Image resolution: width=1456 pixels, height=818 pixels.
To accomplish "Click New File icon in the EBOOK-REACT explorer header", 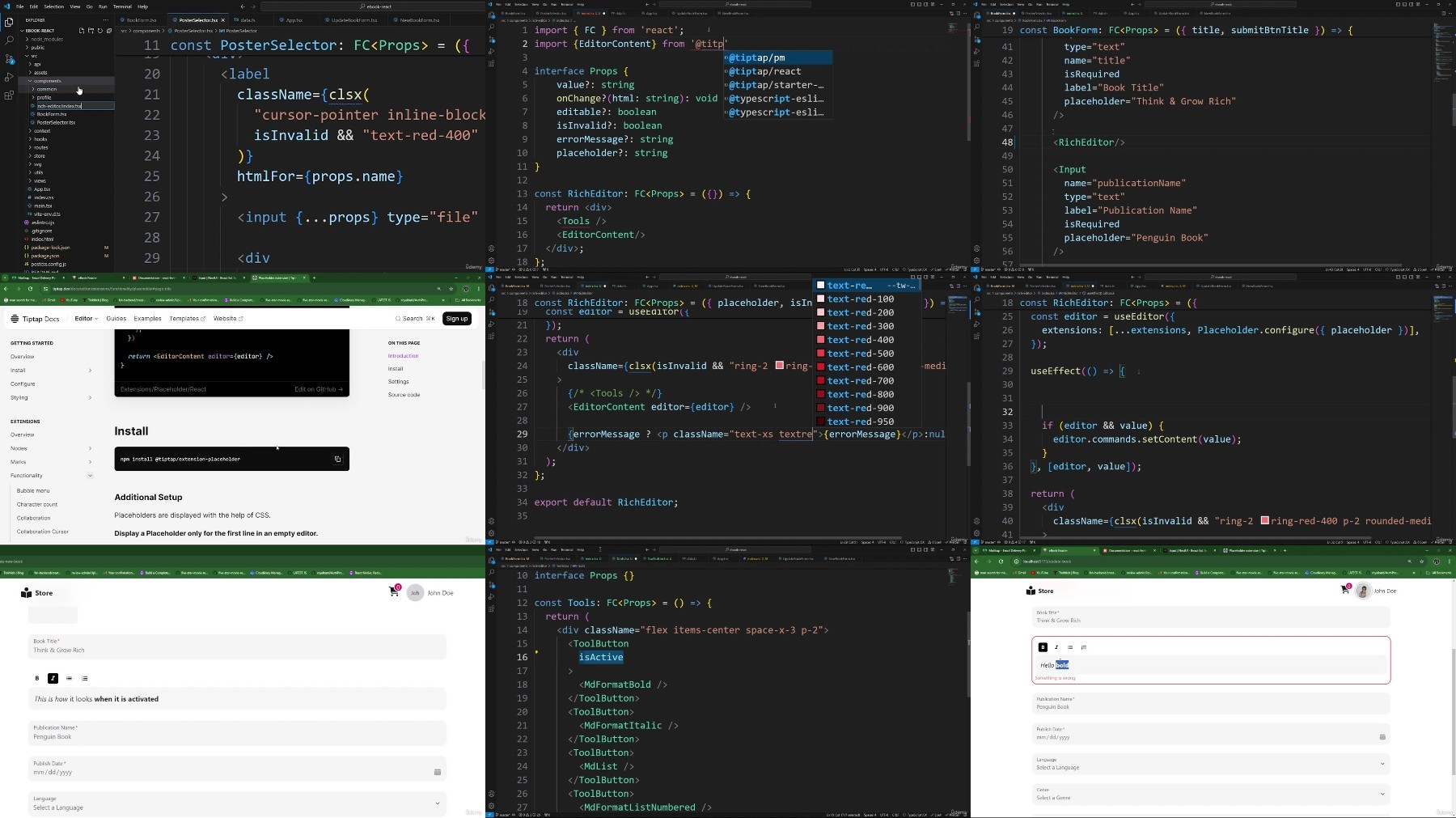I will point(81,31).
